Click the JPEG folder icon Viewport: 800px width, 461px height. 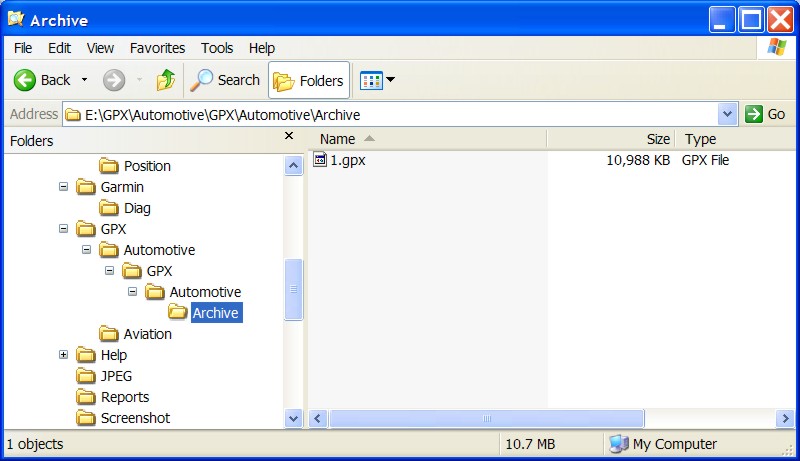86,375
